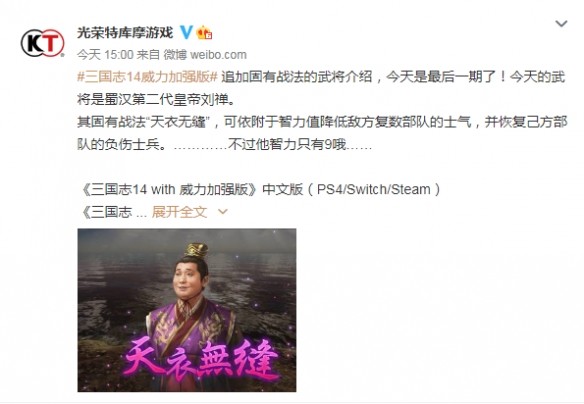
Task: Click the arrow beside 展开全文
Action: 222,212
